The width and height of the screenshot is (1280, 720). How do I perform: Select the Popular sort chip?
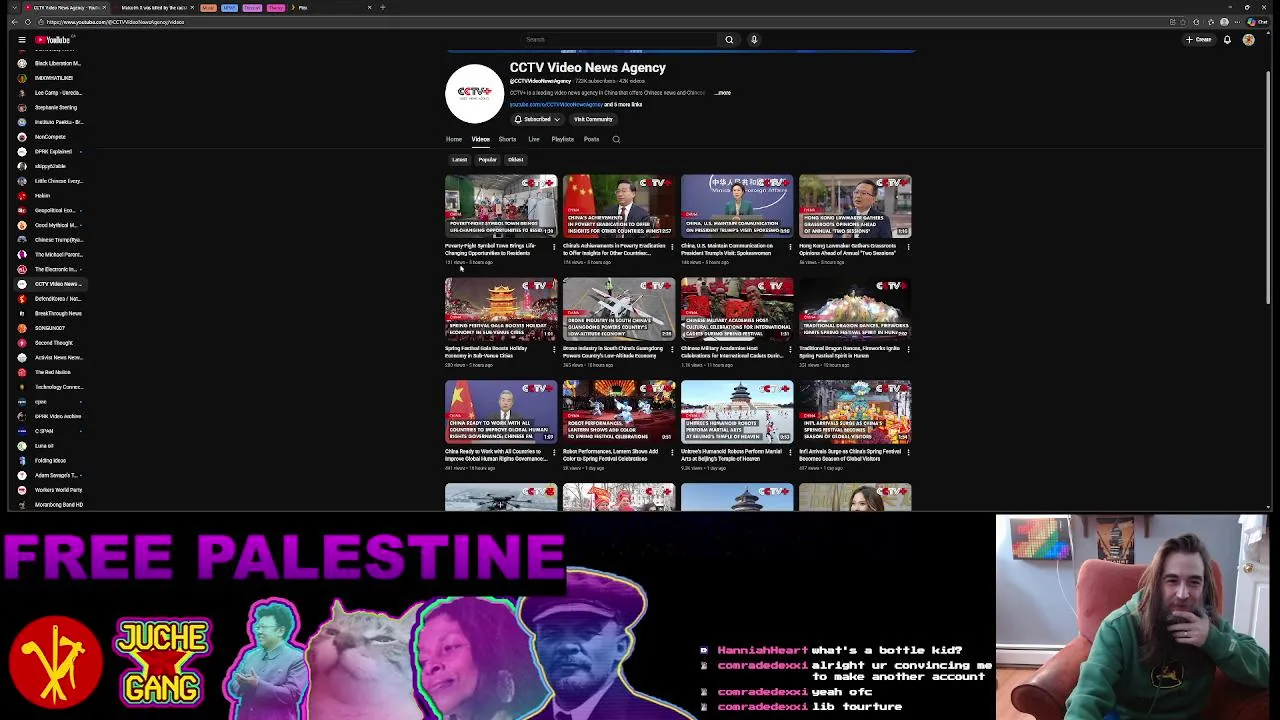tap(487, 160)
